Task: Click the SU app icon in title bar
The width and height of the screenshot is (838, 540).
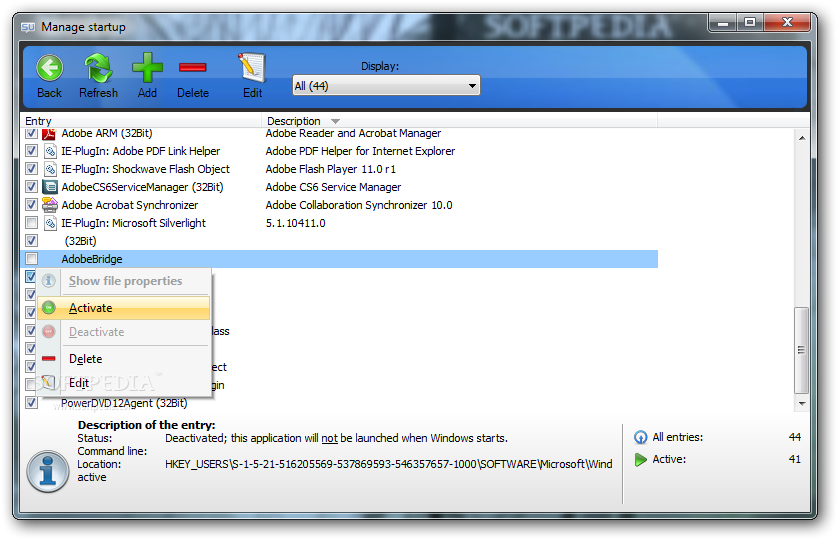Action: pos(28,27)
